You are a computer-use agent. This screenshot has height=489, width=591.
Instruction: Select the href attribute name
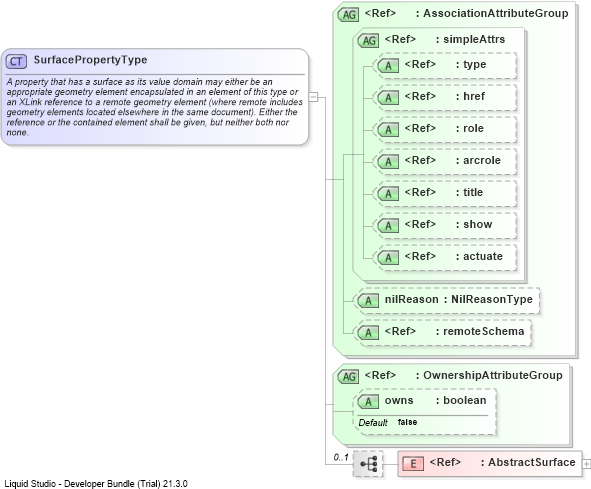pyautogui.click(x=474, y=97)
